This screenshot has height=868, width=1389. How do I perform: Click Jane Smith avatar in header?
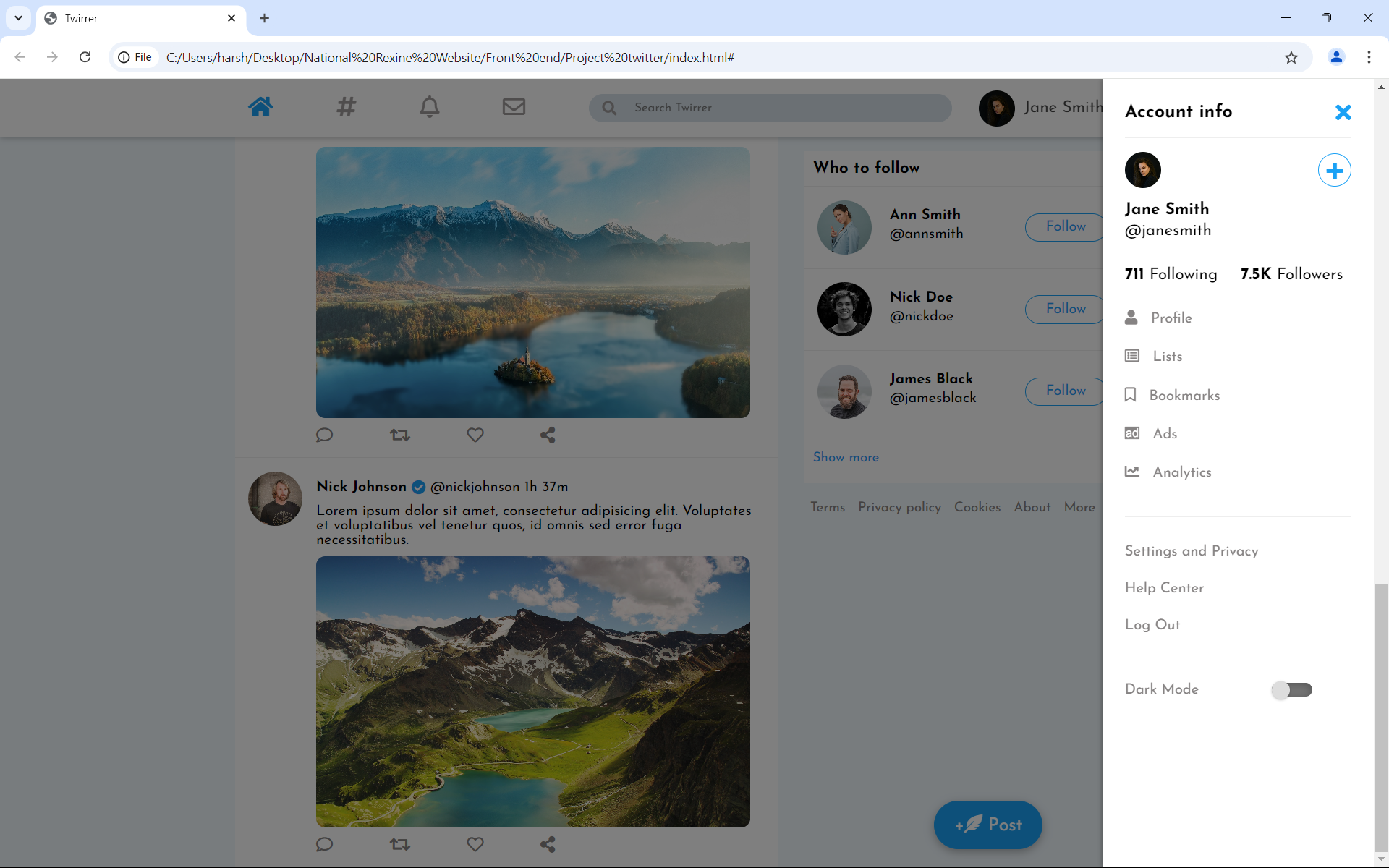996,109
